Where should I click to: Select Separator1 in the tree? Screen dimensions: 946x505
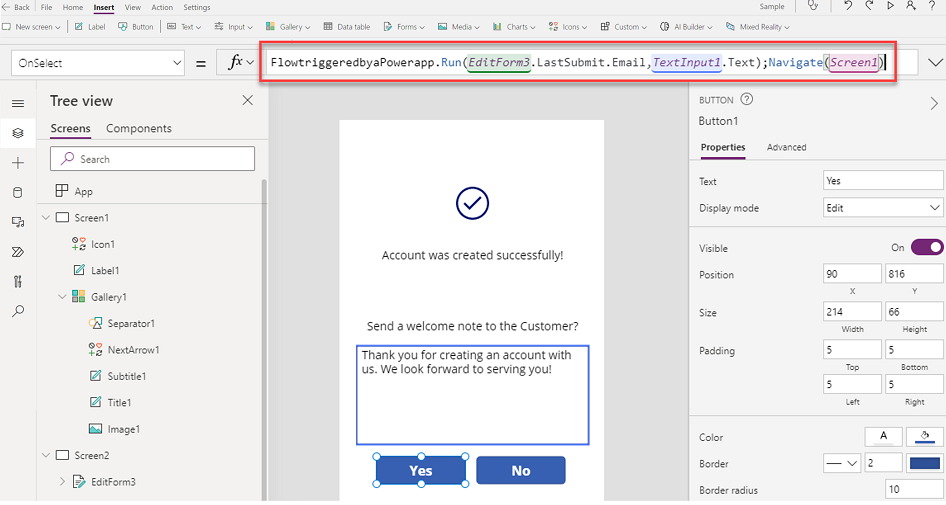pyautogui.click(x=131, y=323)
